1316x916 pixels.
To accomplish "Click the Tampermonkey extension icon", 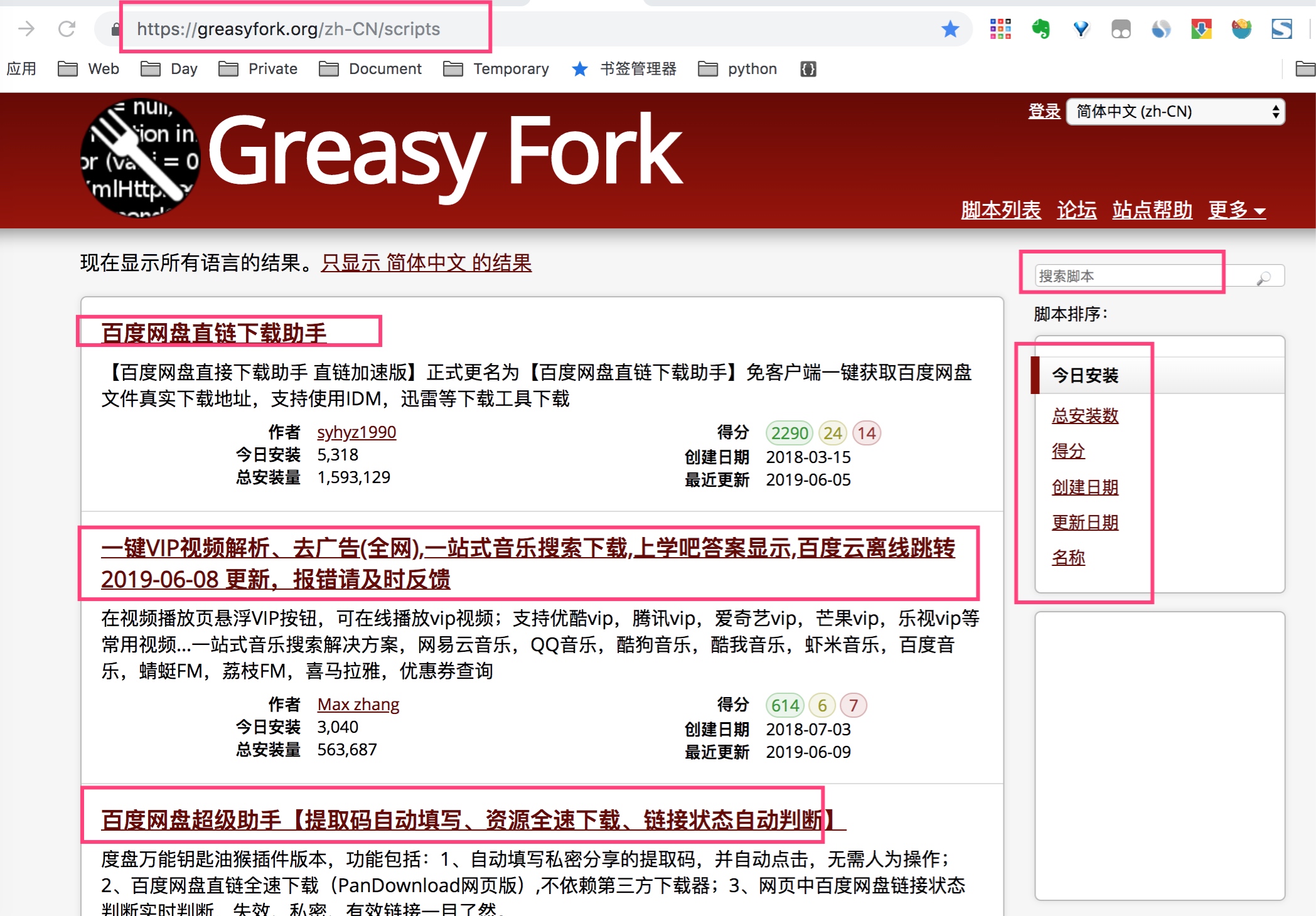I will coord(1121,29).
